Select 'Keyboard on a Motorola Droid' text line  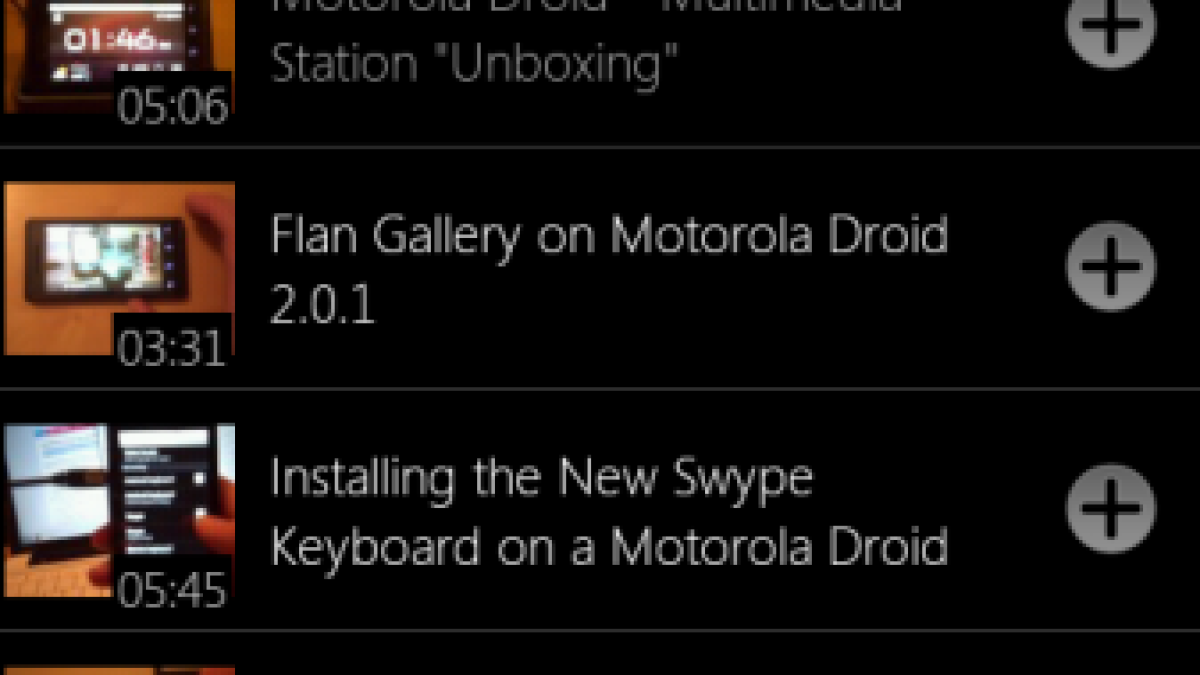(x=608, y=547)
